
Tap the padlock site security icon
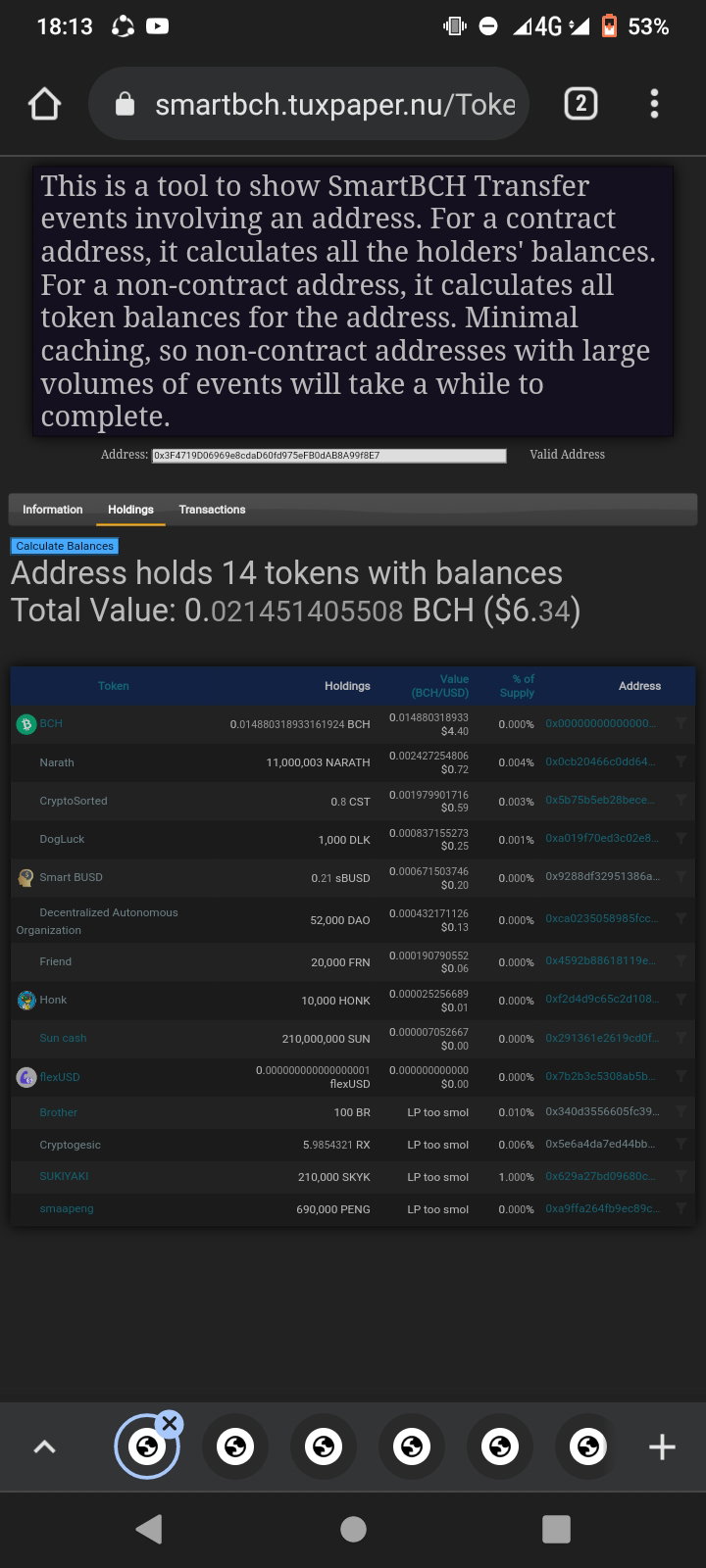(x=125, y=104)
